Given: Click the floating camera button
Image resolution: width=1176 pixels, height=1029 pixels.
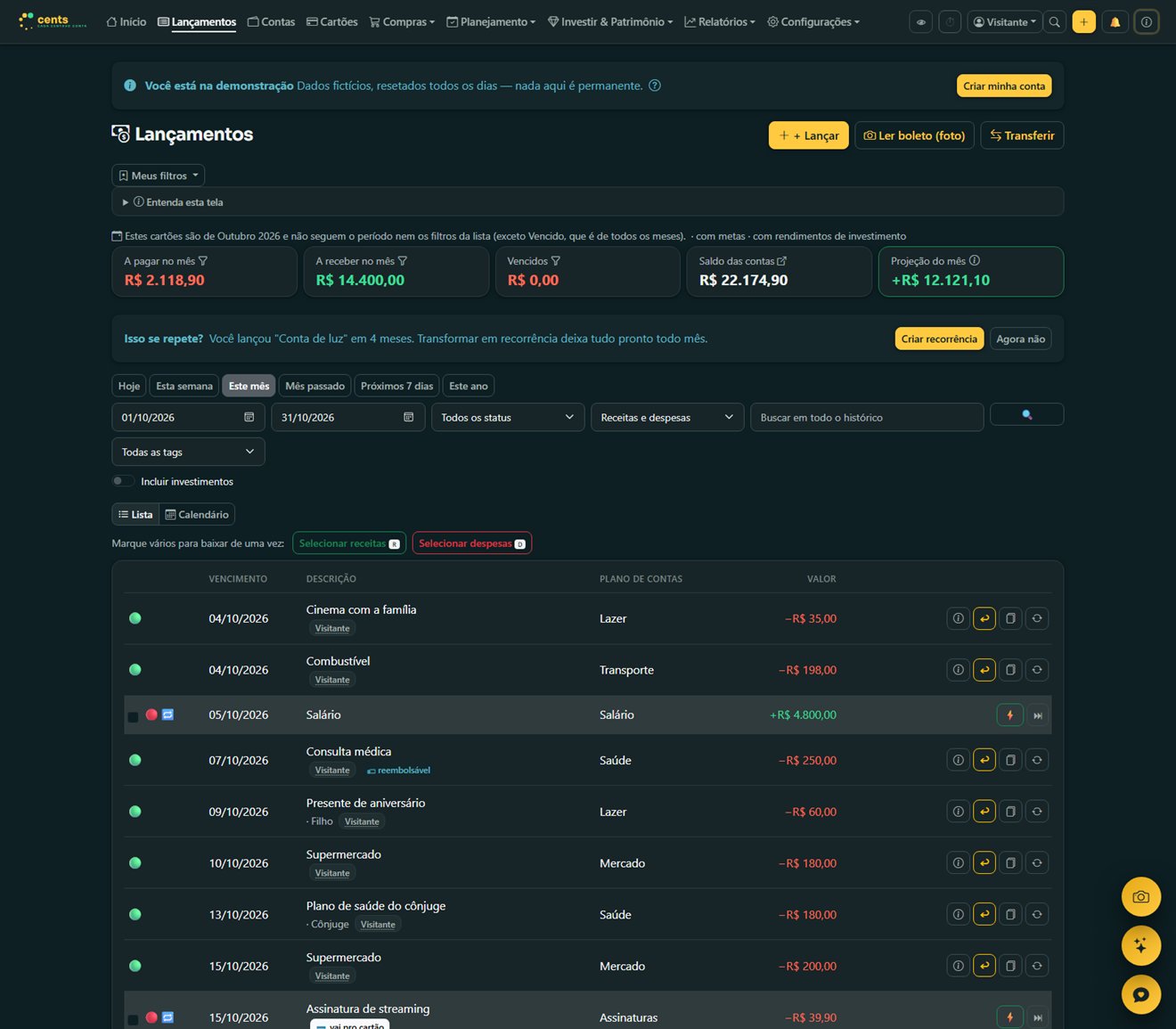Looking at the screenshot, I should (1141, 897).
